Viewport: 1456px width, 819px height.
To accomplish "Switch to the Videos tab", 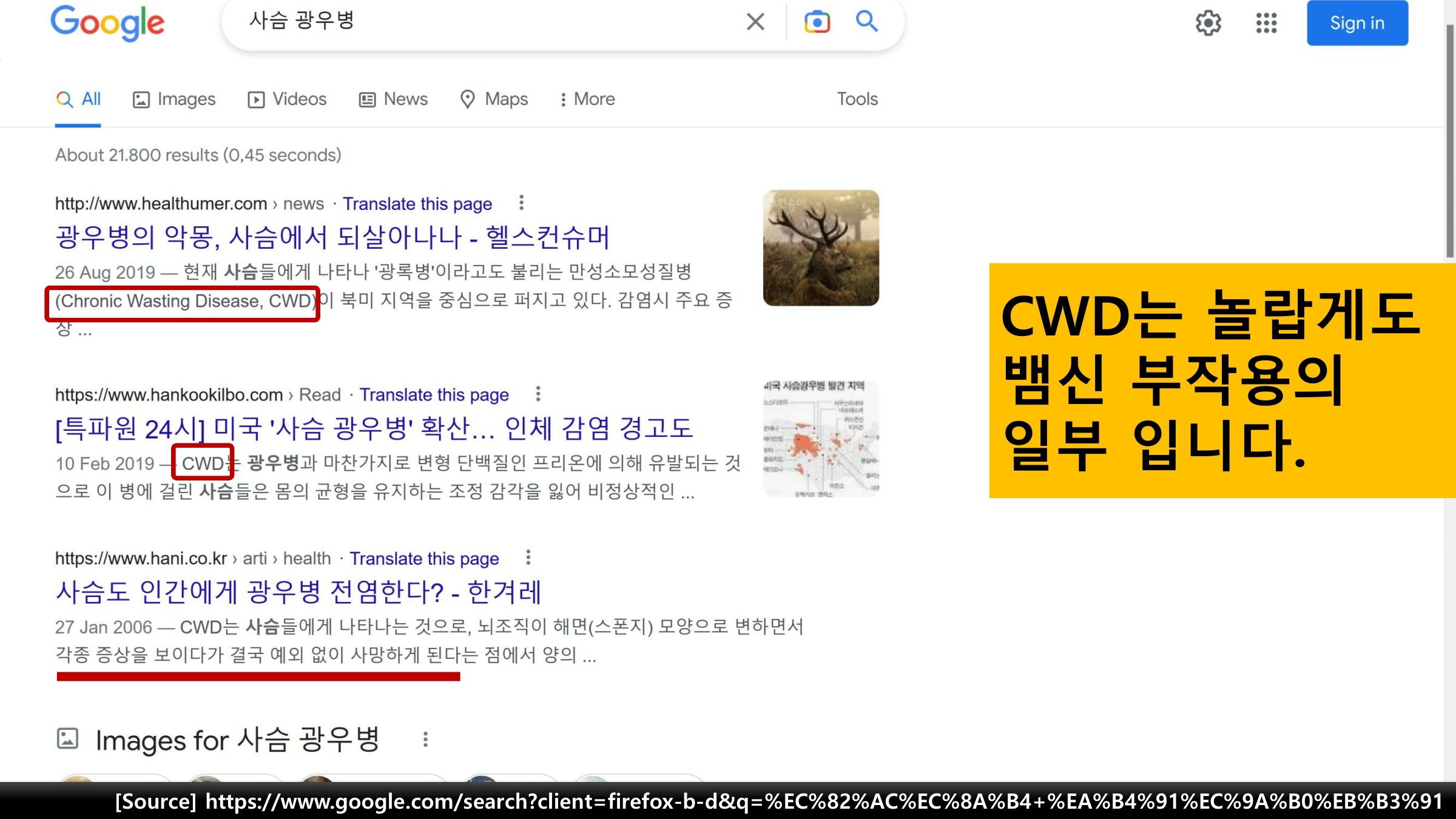I will [287, 99].
